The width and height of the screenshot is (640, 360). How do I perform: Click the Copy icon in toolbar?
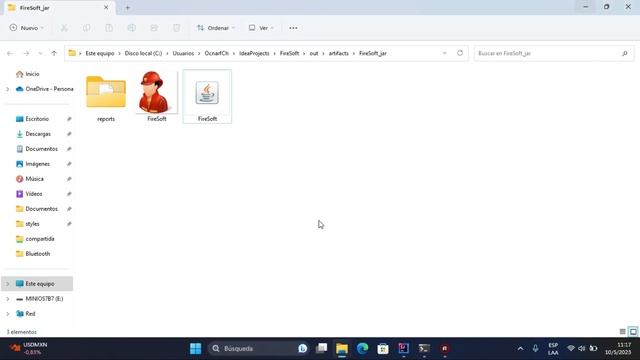click(x=87, y=28)
